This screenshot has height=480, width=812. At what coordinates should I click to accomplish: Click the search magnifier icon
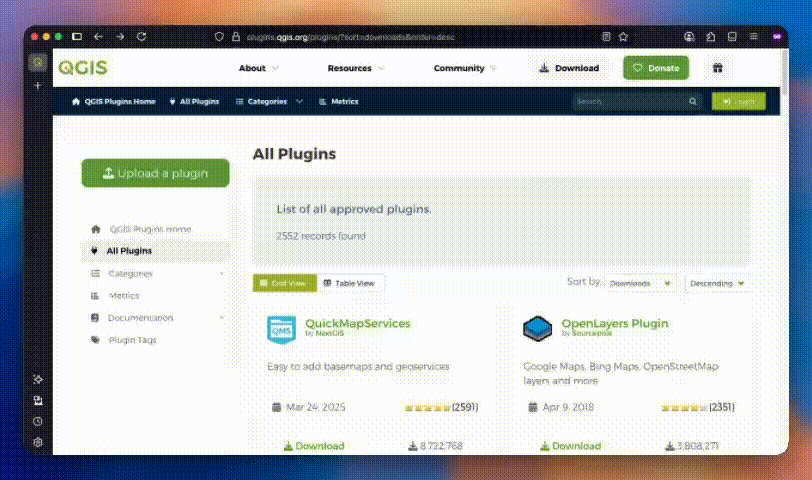point(692,101)
